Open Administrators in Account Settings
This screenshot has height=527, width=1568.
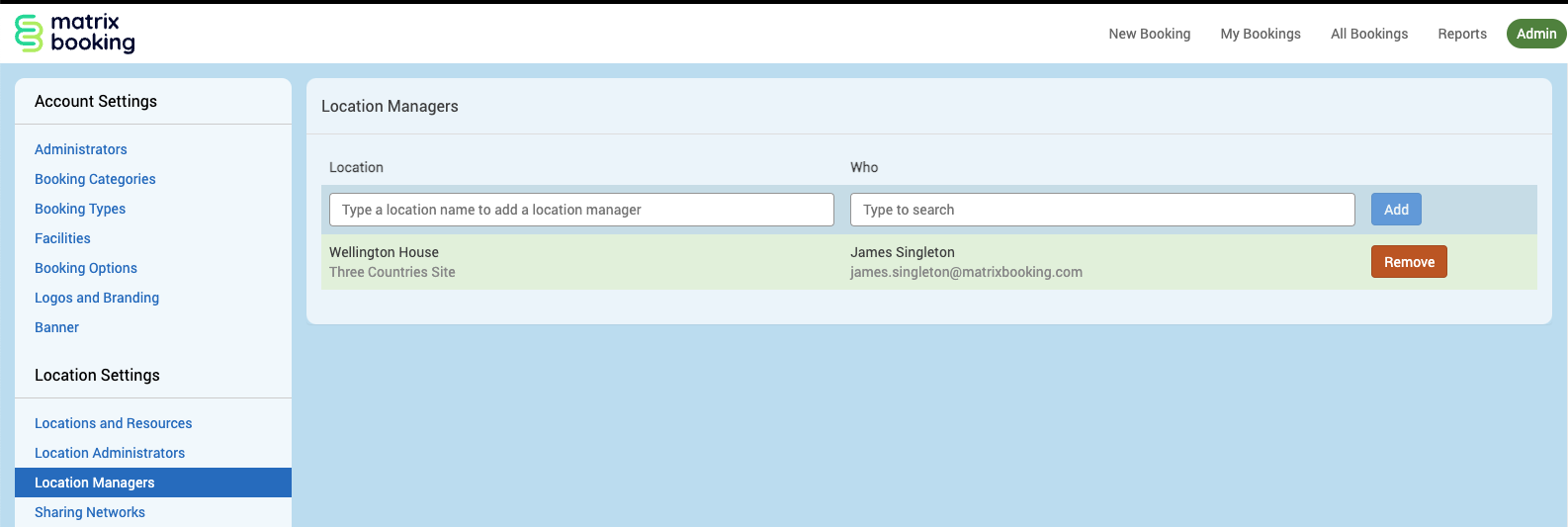[x=81, y=149]
